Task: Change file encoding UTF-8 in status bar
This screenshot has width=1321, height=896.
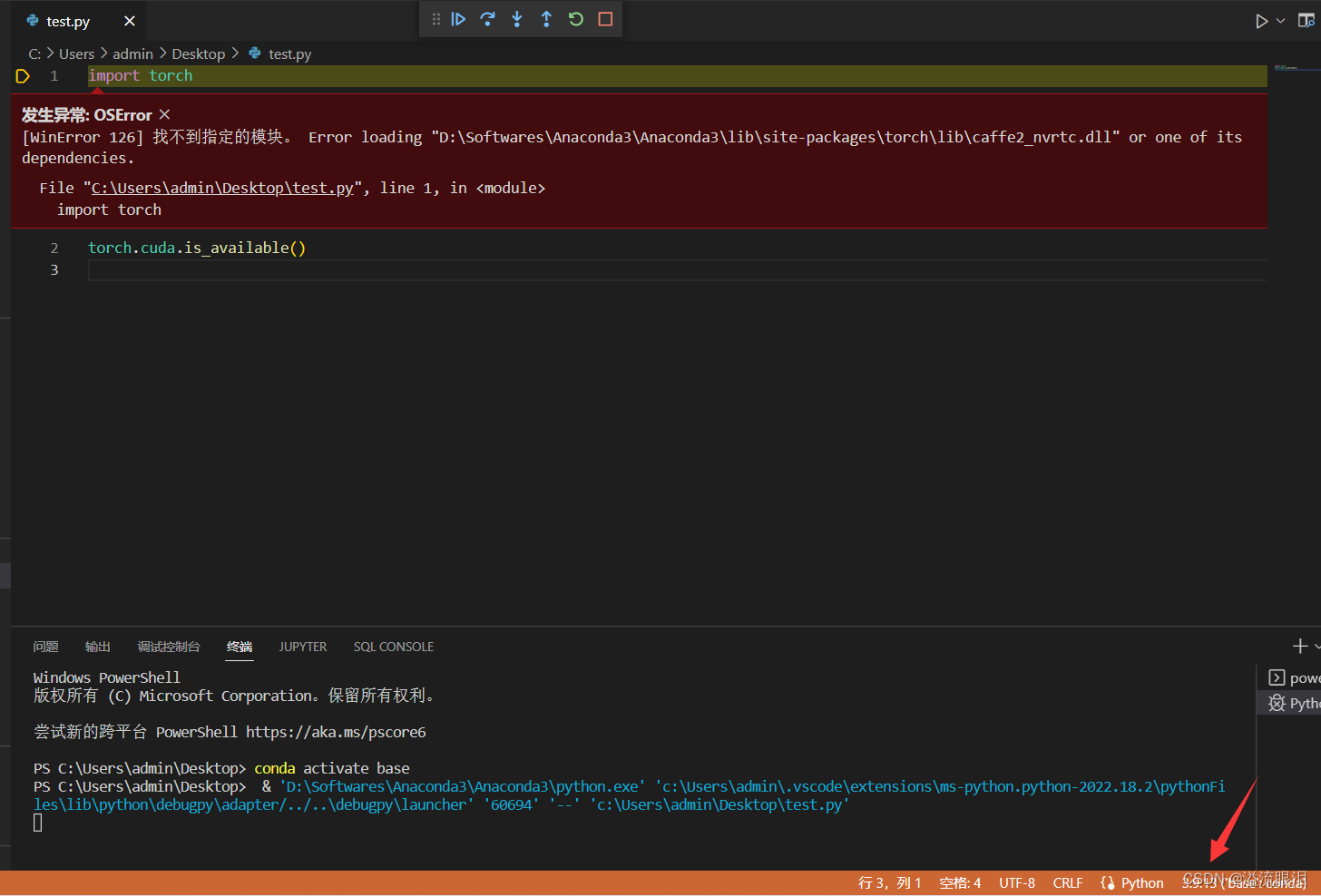Action: click(1017, 883)
